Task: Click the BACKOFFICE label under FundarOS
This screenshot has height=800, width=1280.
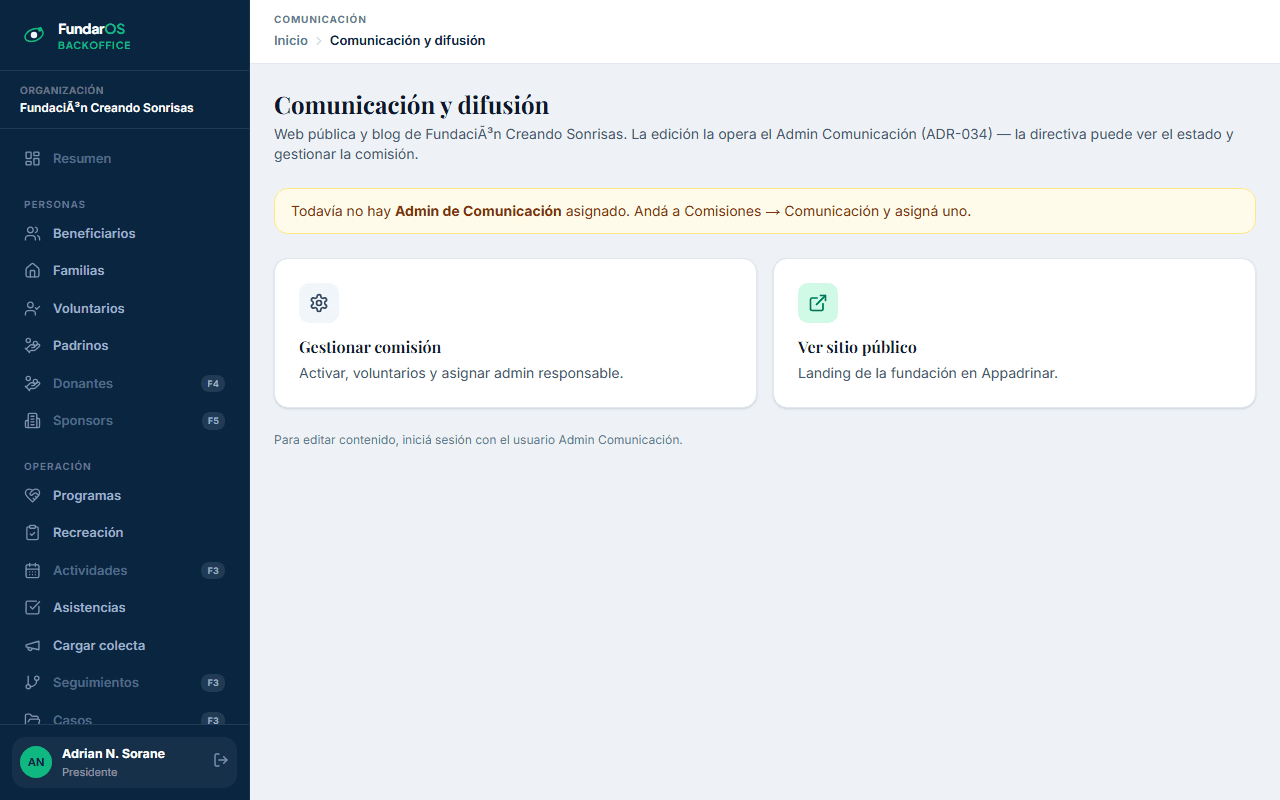Action: (94, 46)
